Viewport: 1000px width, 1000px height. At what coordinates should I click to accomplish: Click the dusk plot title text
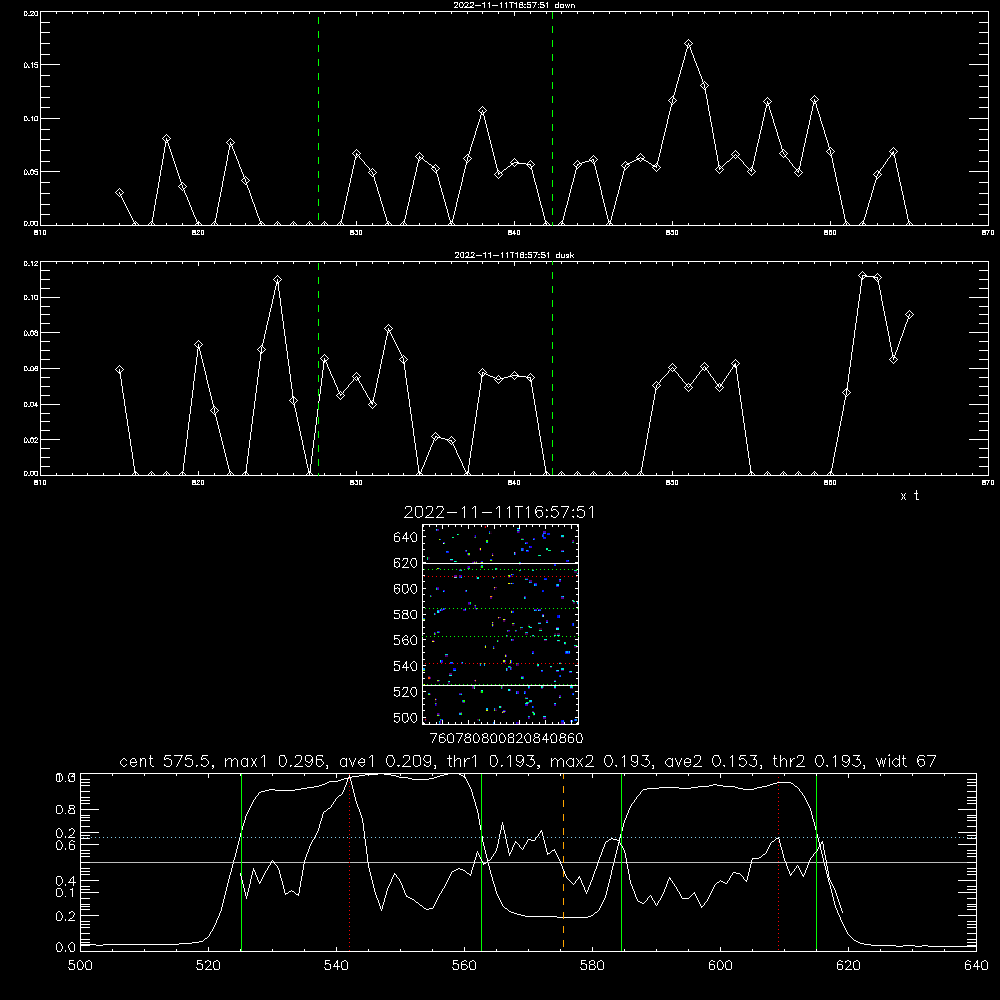[514, 255]
